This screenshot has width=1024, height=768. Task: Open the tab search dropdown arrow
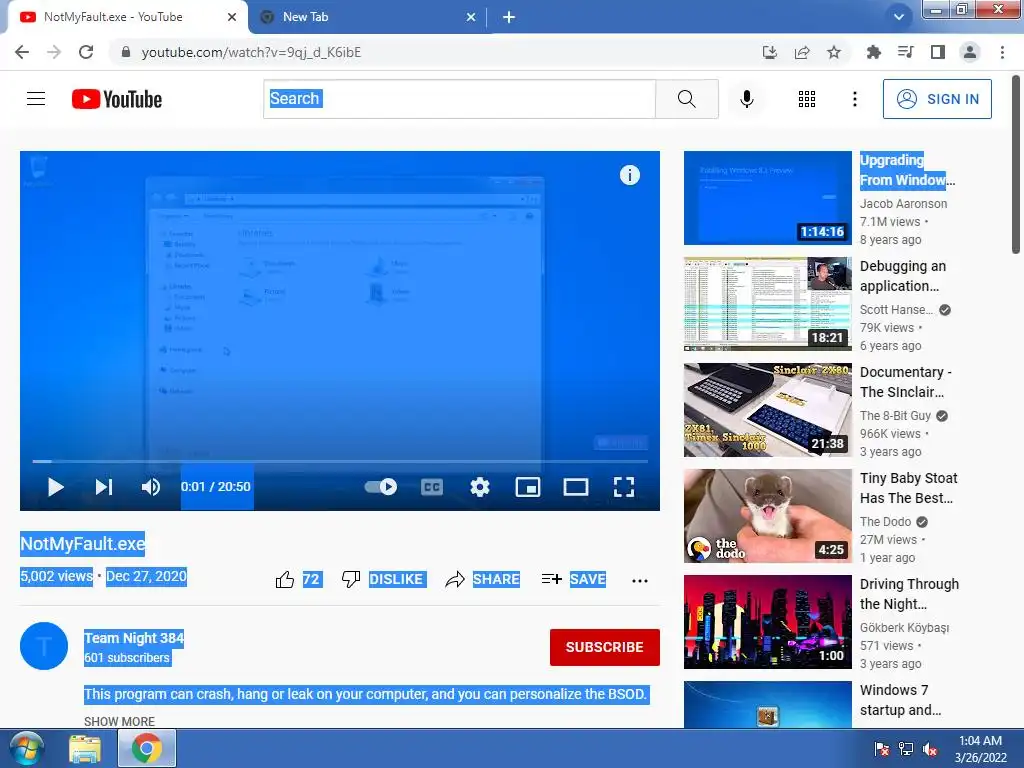pyautogui.click(x=899, y=17)
